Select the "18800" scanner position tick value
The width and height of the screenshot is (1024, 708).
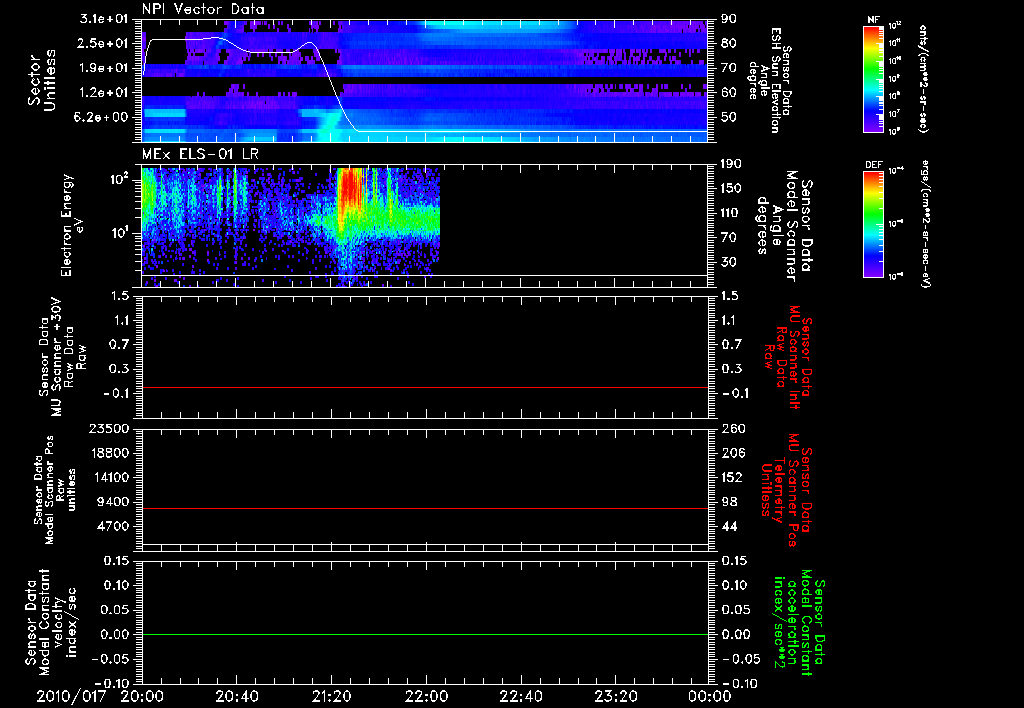click(109, 453)
